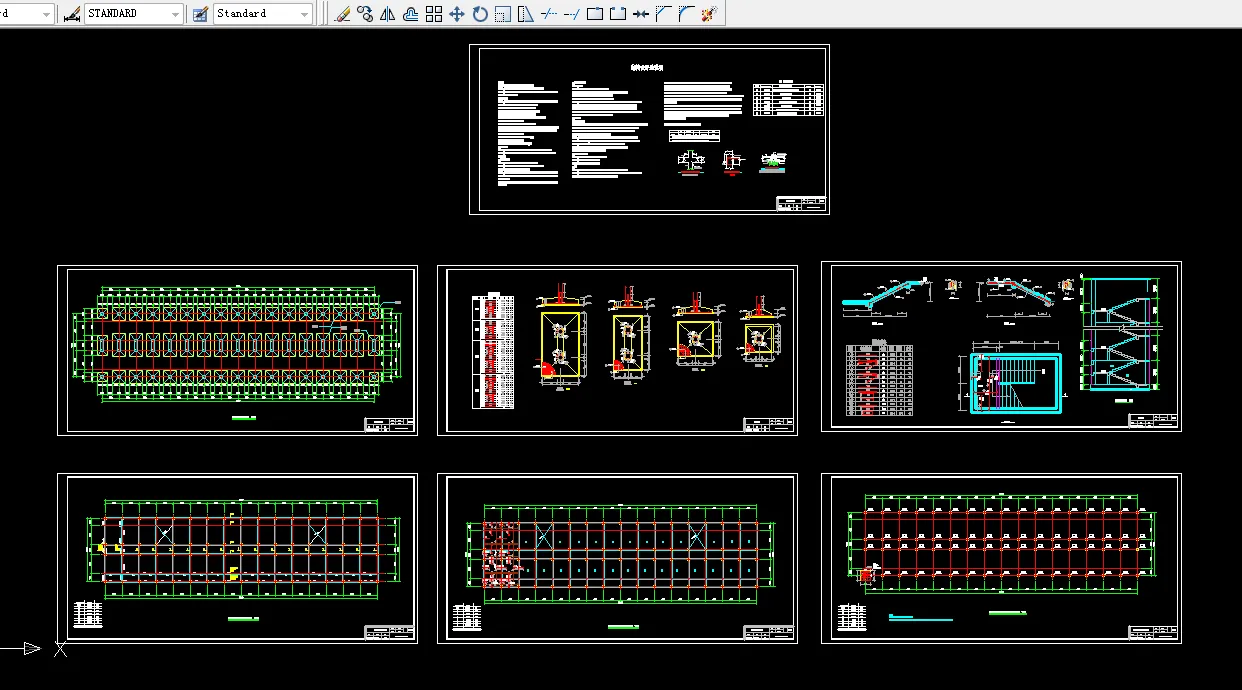Open the Dimension Style manager icon
The image size is (1242, 690).
[71, 14]
